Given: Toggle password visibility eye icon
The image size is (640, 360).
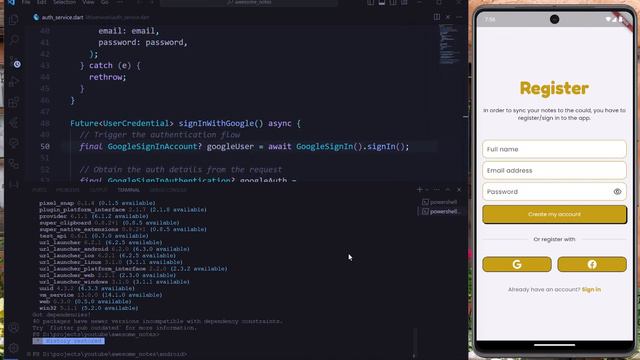Looking at the screenshot, I should 617,192.
